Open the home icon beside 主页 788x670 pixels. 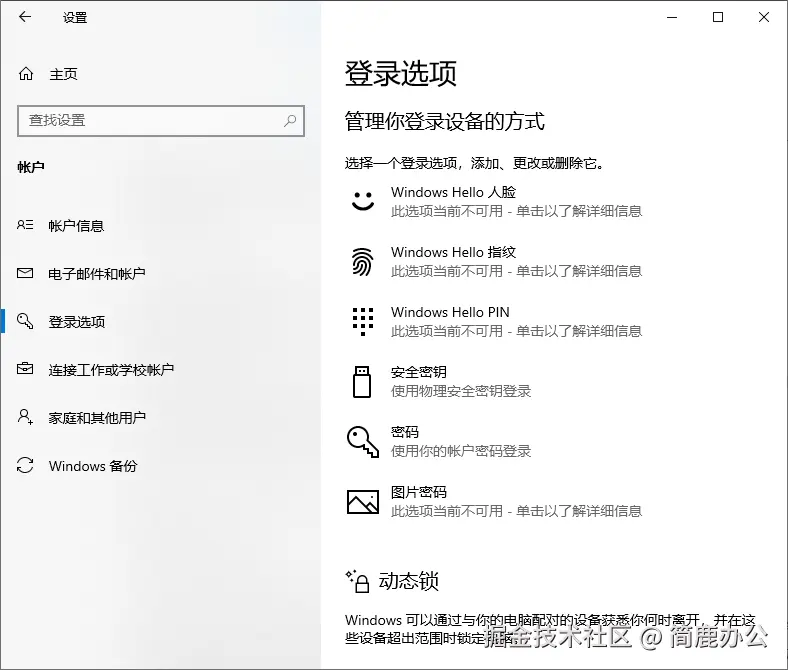26,74
